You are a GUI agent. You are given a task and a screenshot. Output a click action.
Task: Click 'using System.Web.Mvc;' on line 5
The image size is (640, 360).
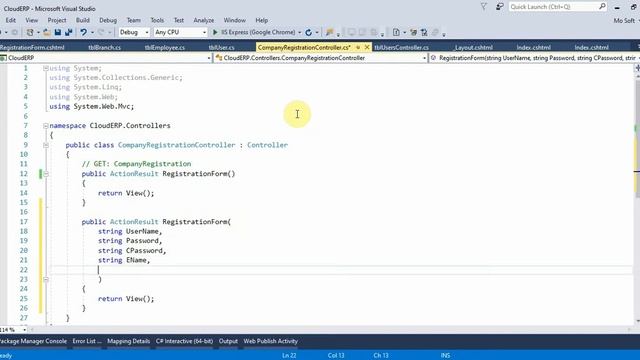pos(91,107)
